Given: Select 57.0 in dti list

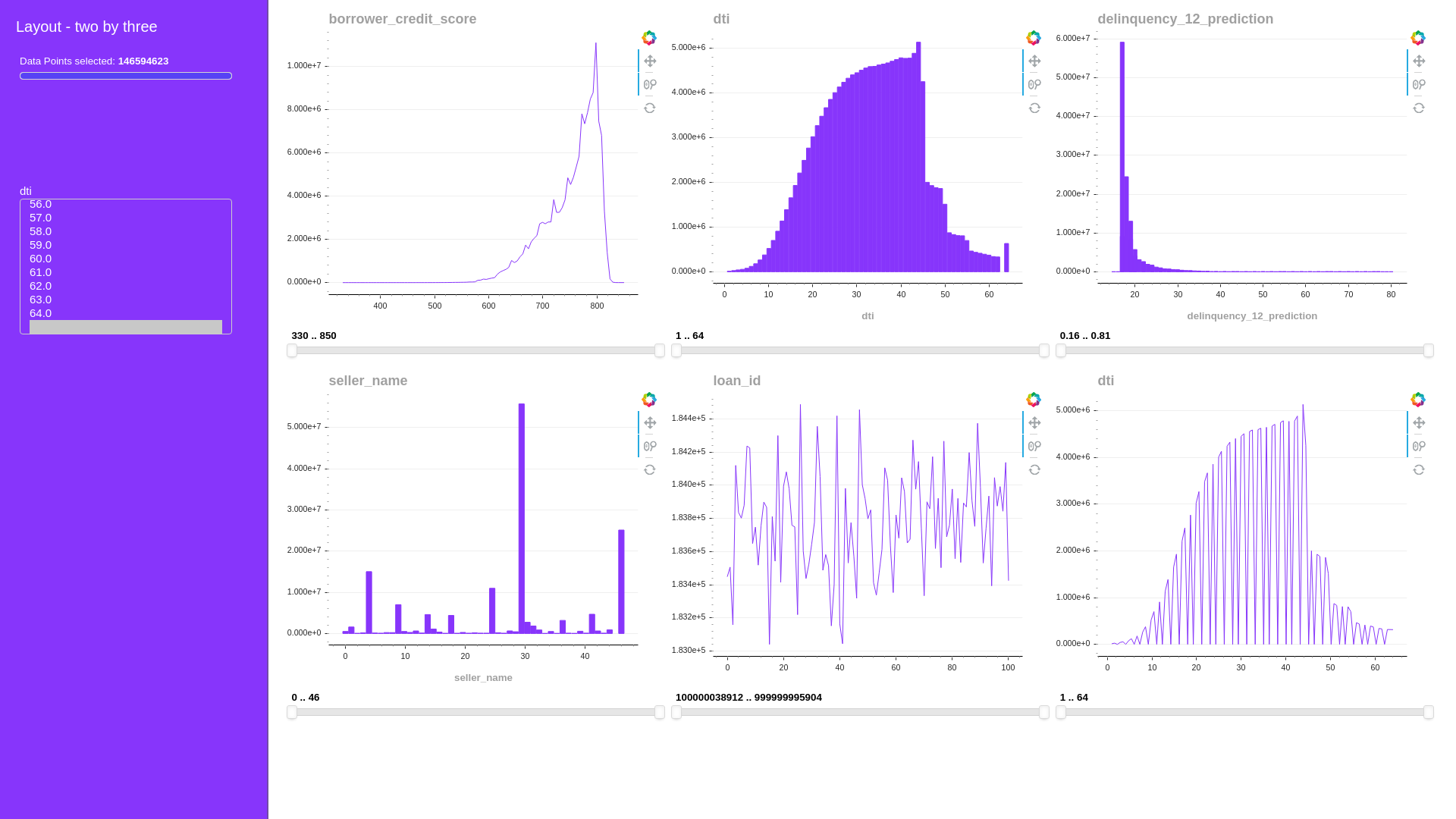Looking at the screenshot, I should pyautogui.click(x=126, y=218).
